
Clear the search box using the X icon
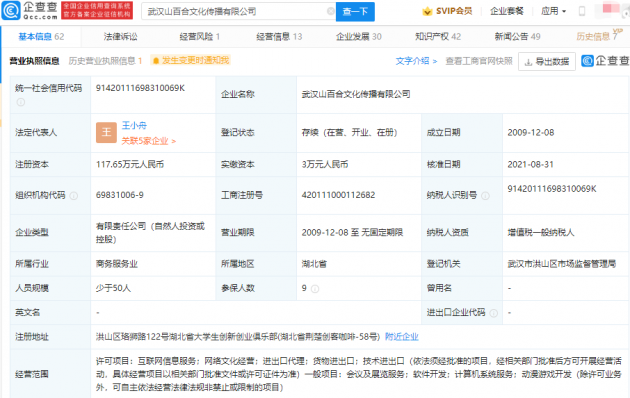point(331,11)
